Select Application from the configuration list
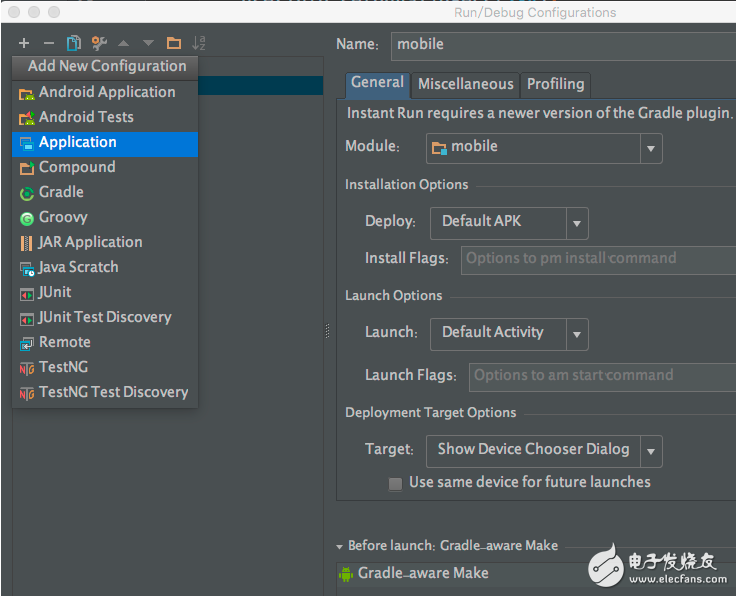The image size is (736, 596). 78,142
